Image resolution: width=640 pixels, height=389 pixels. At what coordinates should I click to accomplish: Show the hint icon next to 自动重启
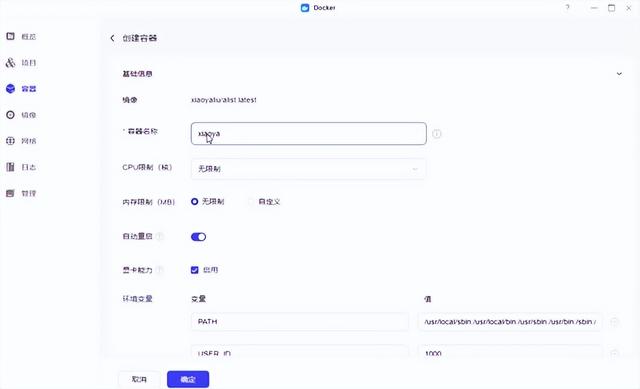[160, 236]
